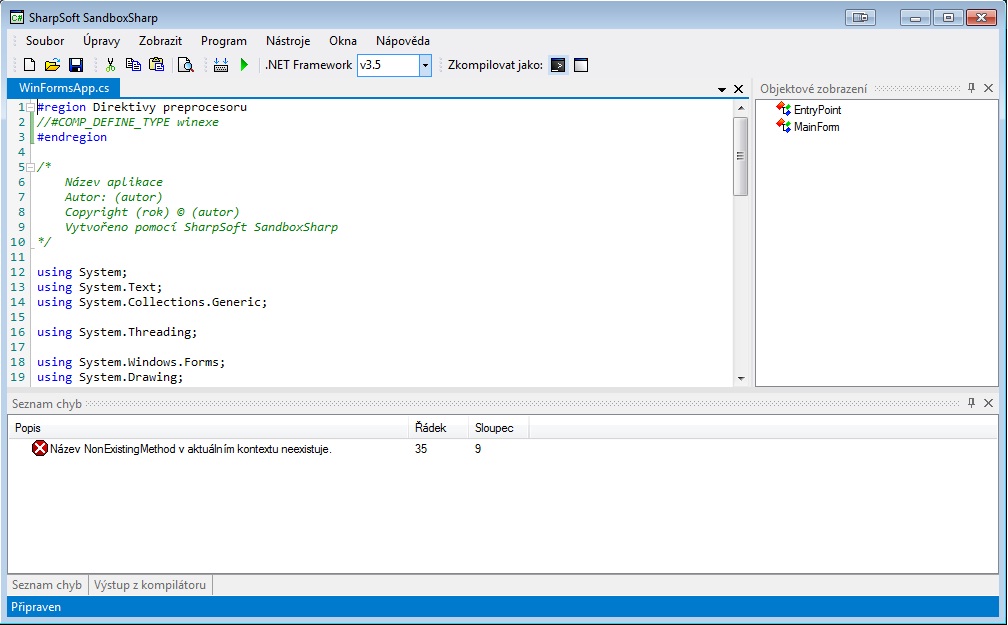Viewport: 1008px width, 625px height.
Task: Select windowed application compile mode
Action: 581,65
